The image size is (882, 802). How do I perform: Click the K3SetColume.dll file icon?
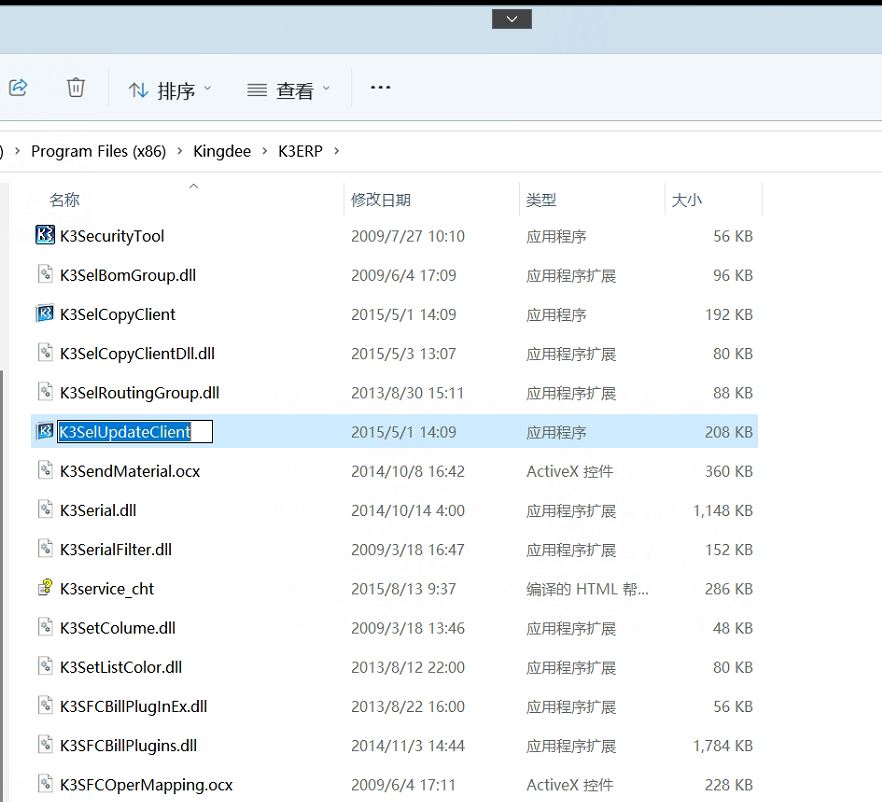coord(46,627)
